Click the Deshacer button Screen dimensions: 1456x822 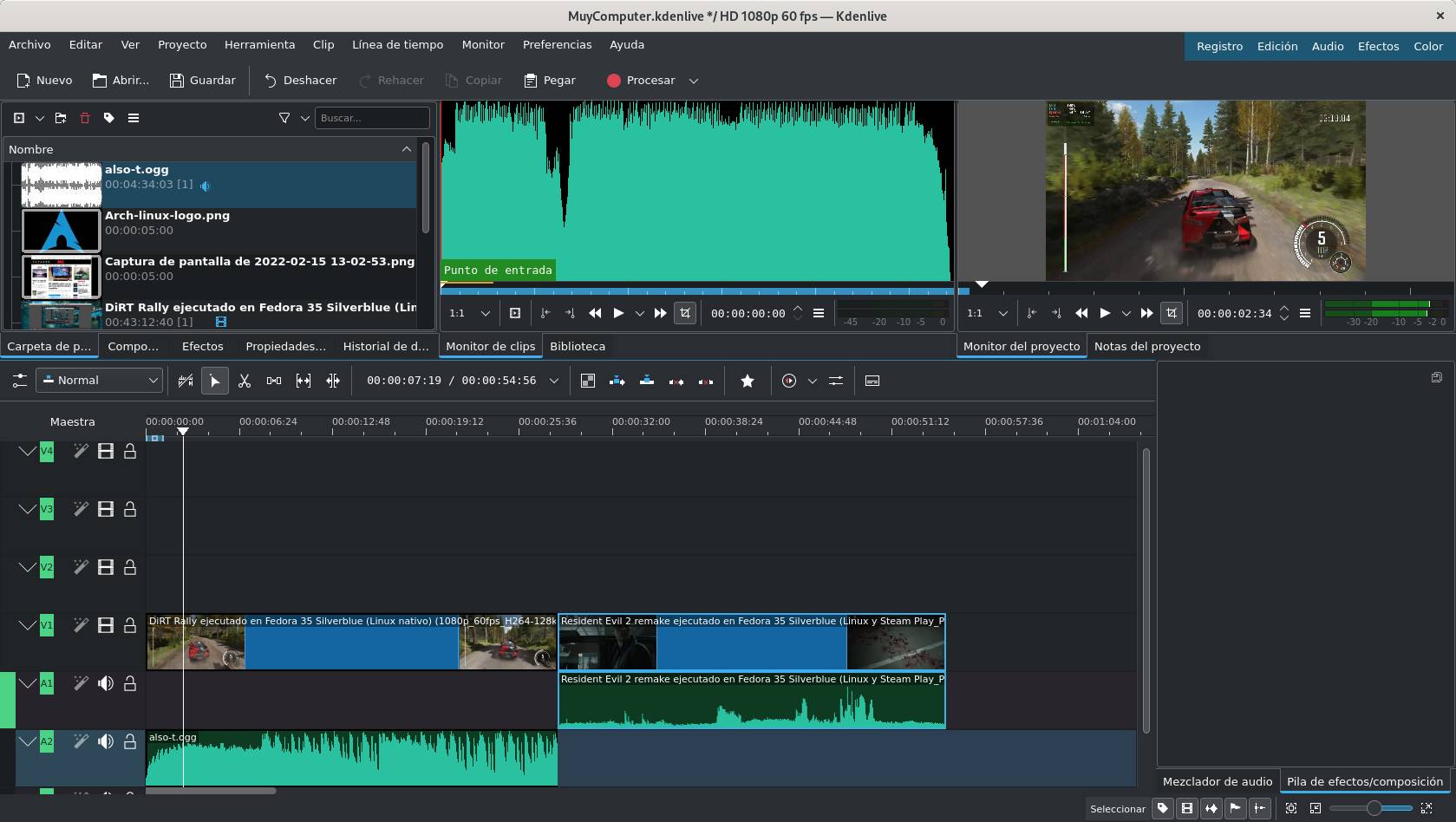click(x=300, y=81)
